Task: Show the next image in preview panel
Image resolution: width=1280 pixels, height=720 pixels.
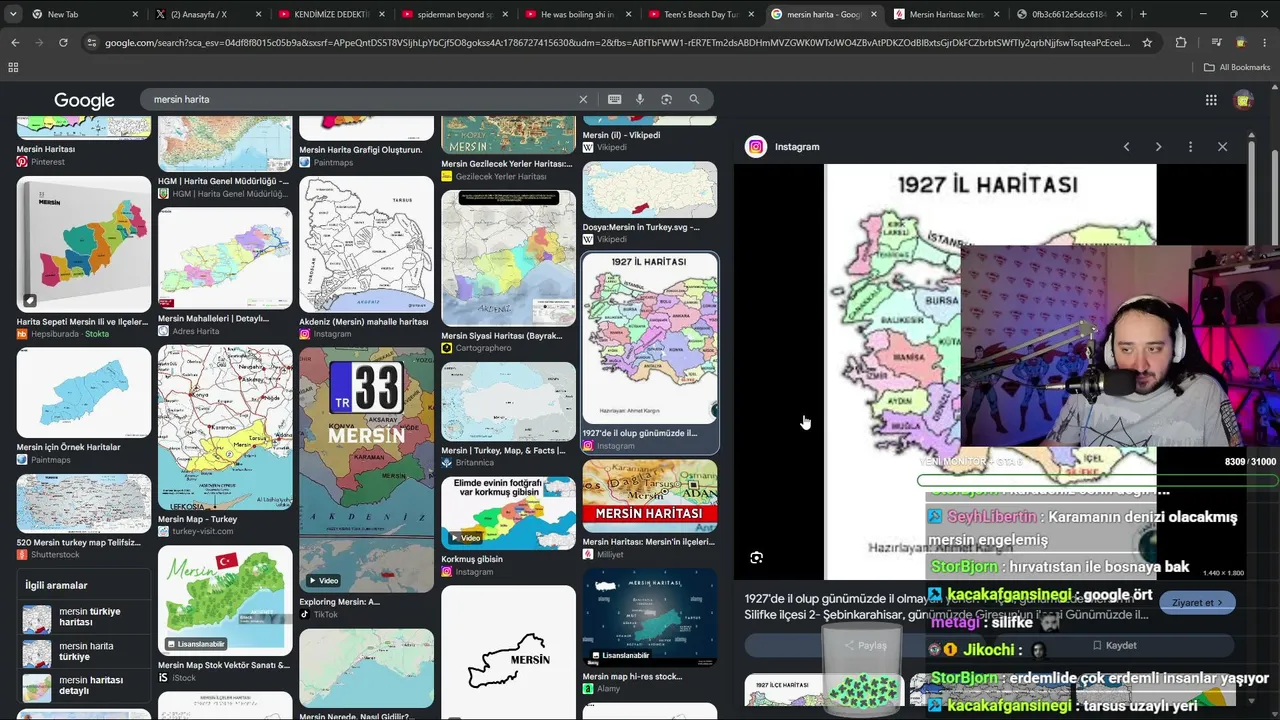Action: (1158, 147)
